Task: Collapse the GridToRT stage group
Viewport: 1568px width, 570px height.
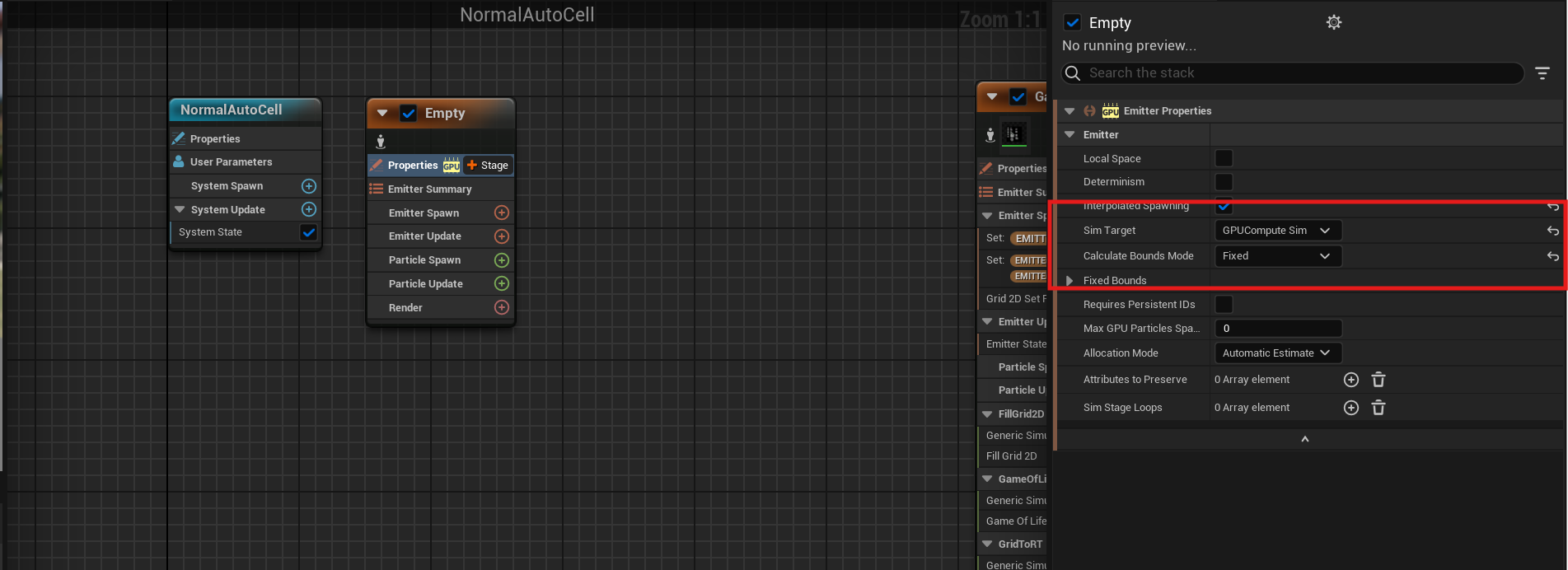Action: point(987,544)
